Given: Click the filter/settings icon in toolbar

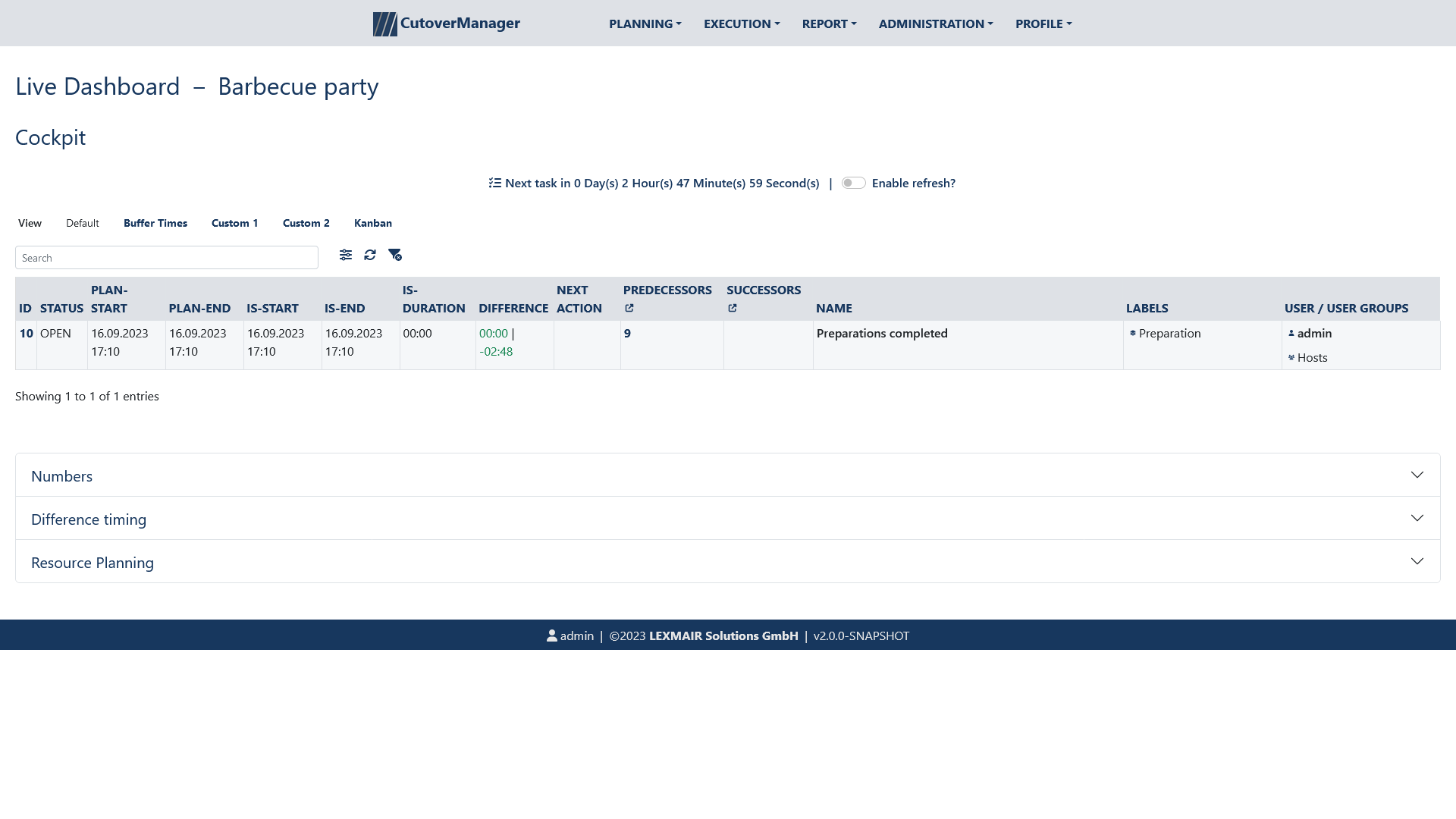Looking at the screenshot, I should pyautogui.click(x=345, y=255).
